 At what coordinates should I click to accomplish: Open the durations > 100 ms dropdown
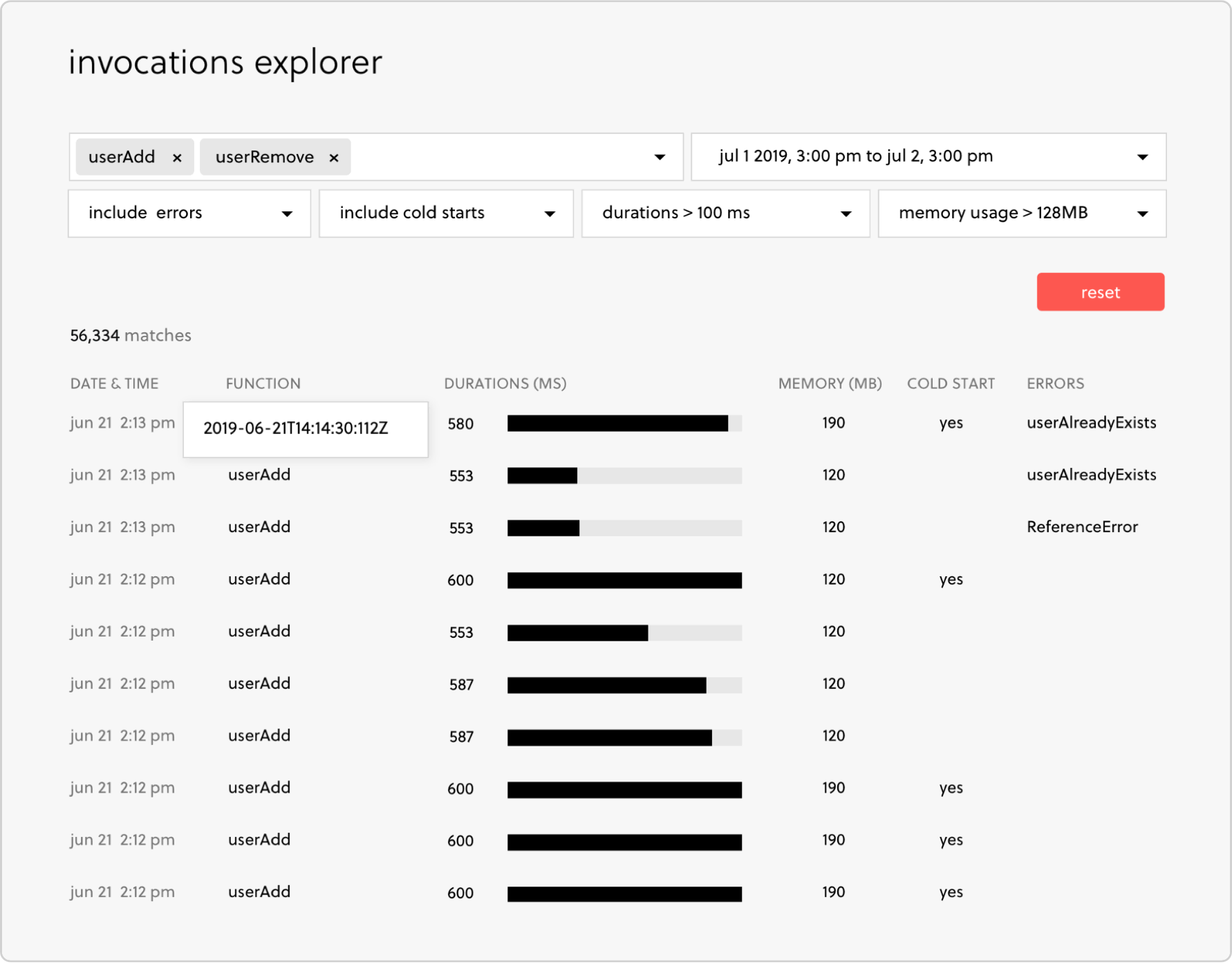(725, 214)
